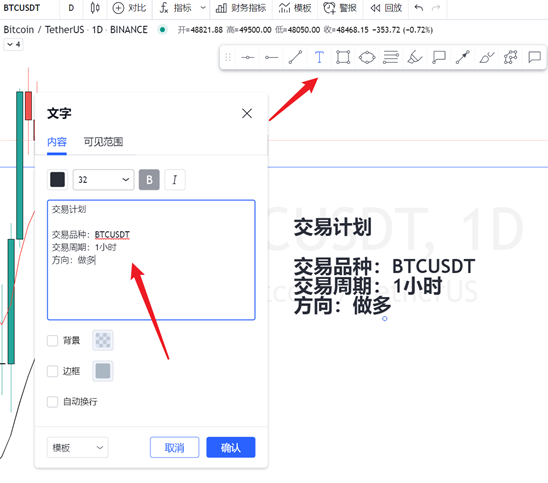Screen dimensions: 548x483
Task: Select the path polyline tool
Action: pos(510,57)
